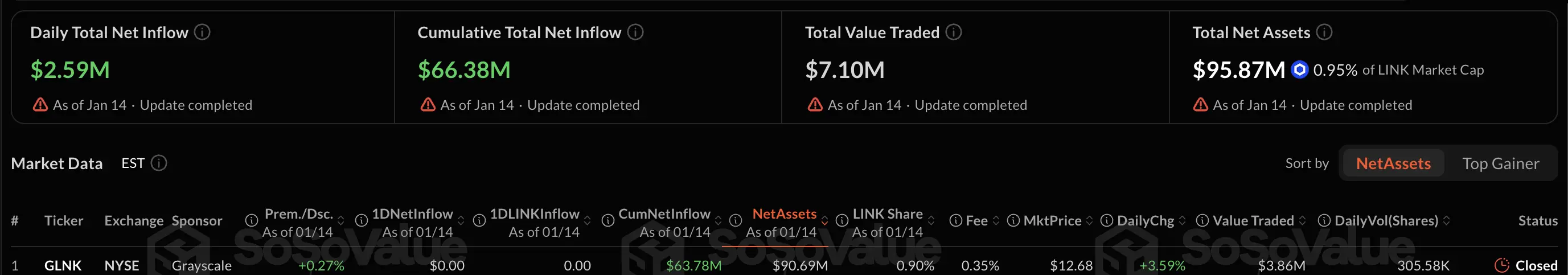1568x275 pixels.
Task: Toggle sort arrows on DailyChg column
Action: tap(1182, 221)
